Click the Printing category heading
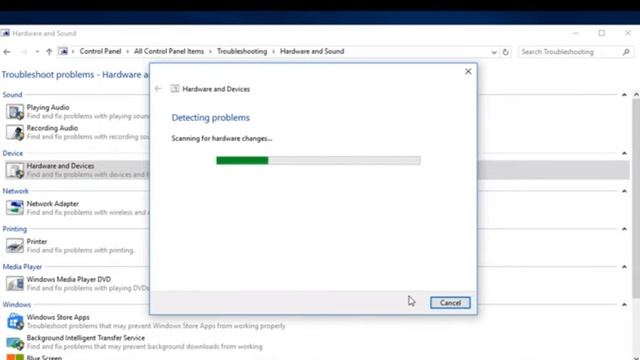 pos(15,229)
